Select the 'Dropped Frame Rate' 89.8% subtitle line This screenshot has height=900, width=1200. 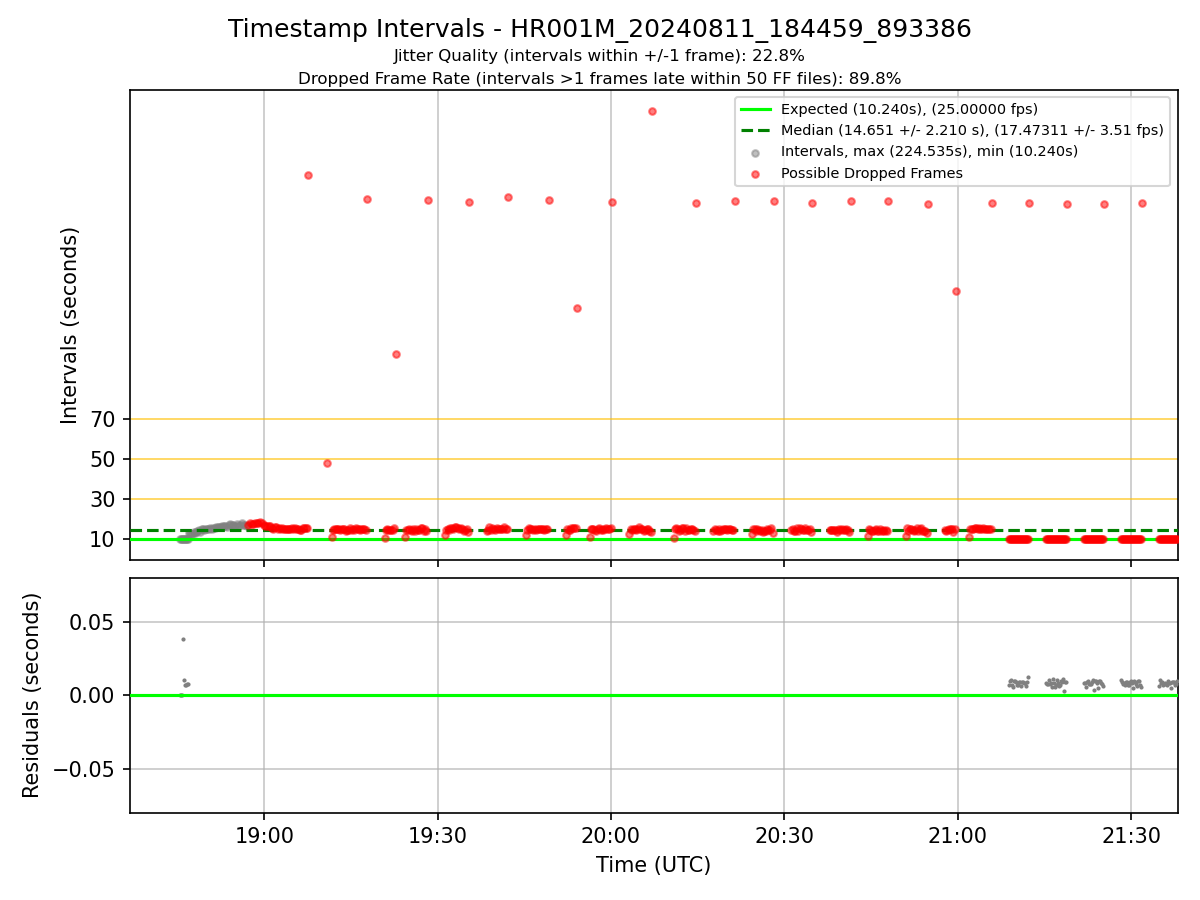pyautogui.click(x=599, y=78)
